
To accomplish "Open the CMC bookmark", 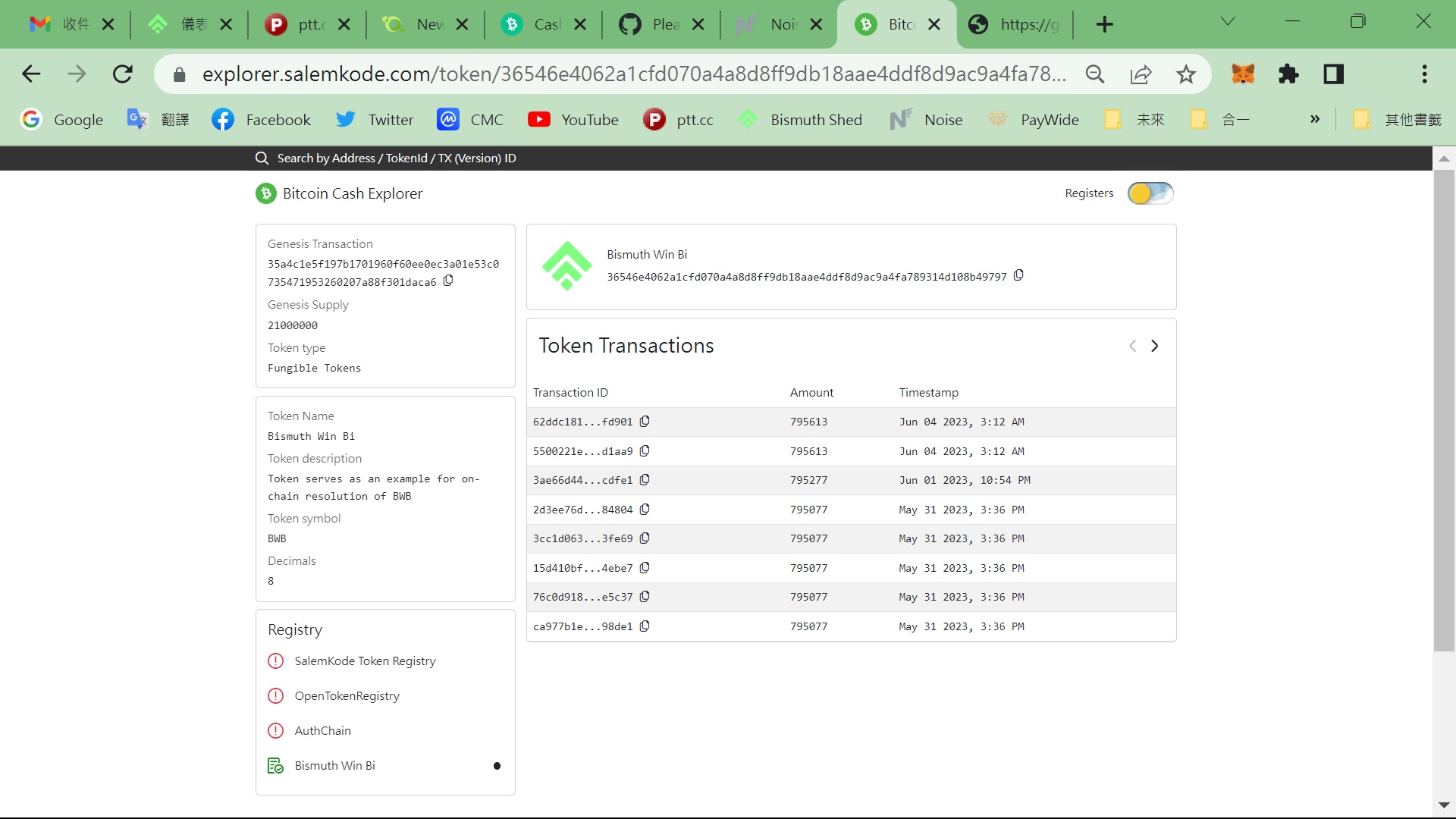I will (x=470, y=119).
